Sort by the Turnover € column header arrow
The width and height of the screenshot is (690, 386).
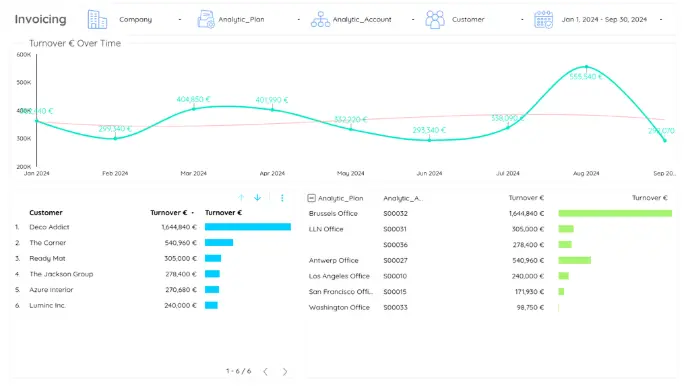(x=193, y=213)
